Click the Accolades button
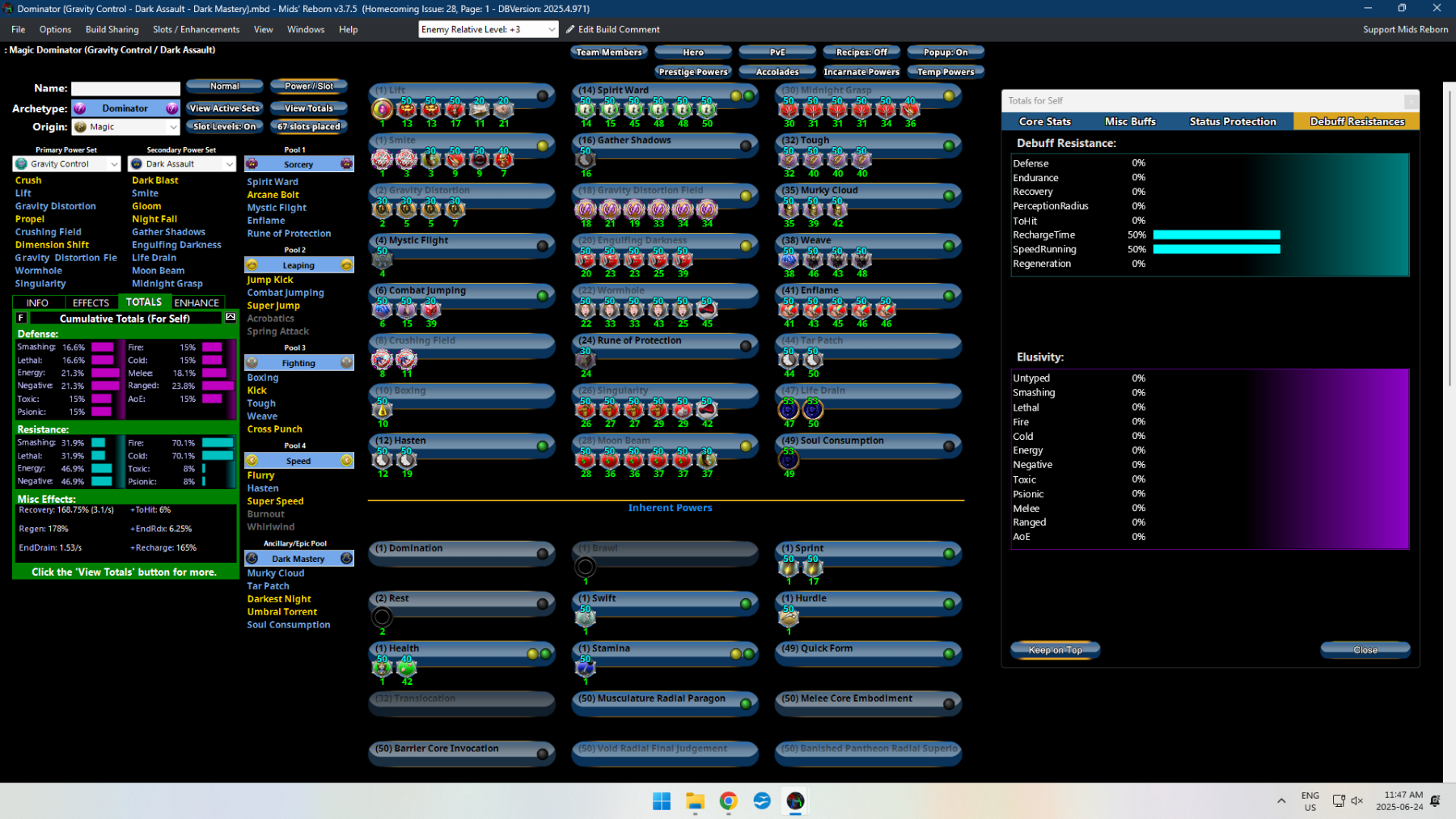This screenshot has width=1456, height=819. click(777, 72)
